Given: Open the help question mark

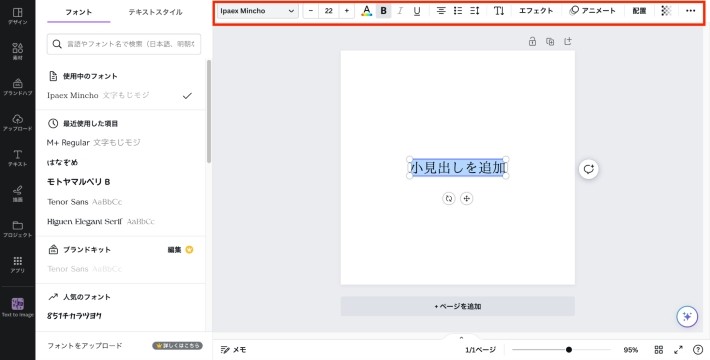Looking at the screenshot, I should tap(698, 350).
